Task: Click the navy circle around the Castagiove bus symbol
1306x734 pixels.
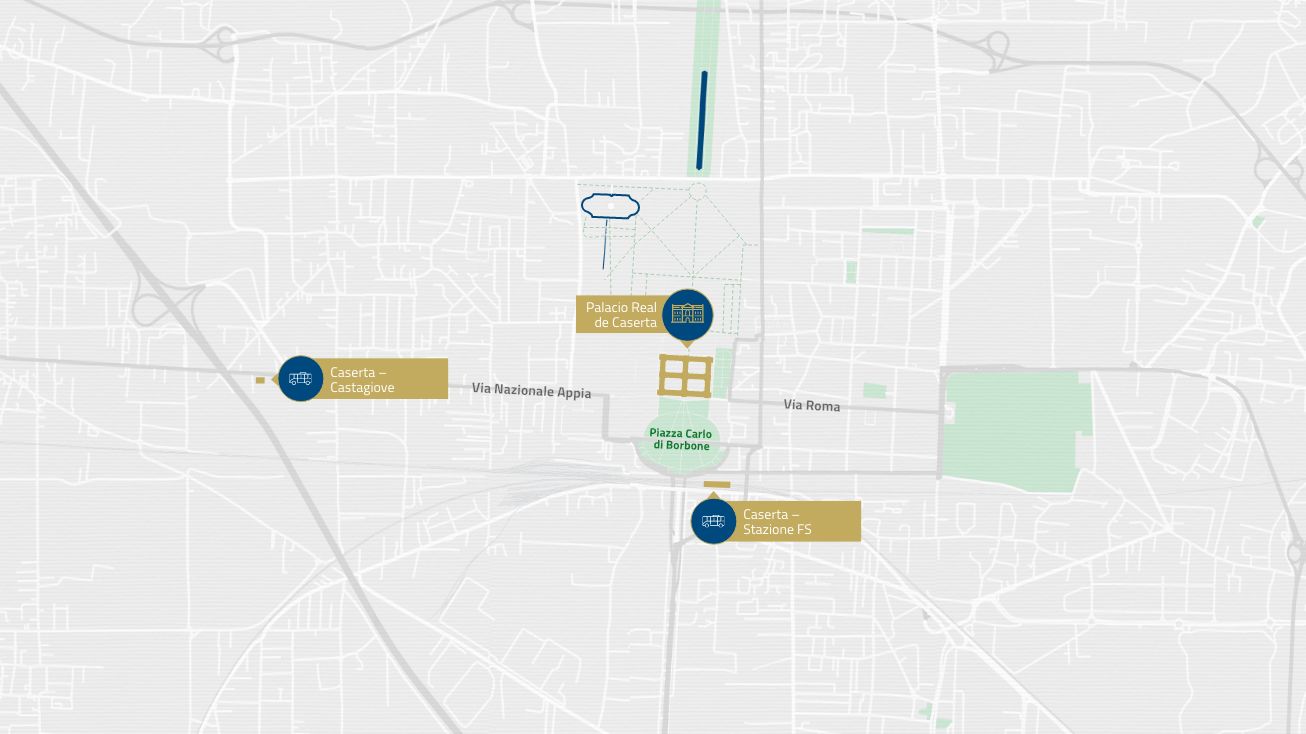Action: (300, 378)
